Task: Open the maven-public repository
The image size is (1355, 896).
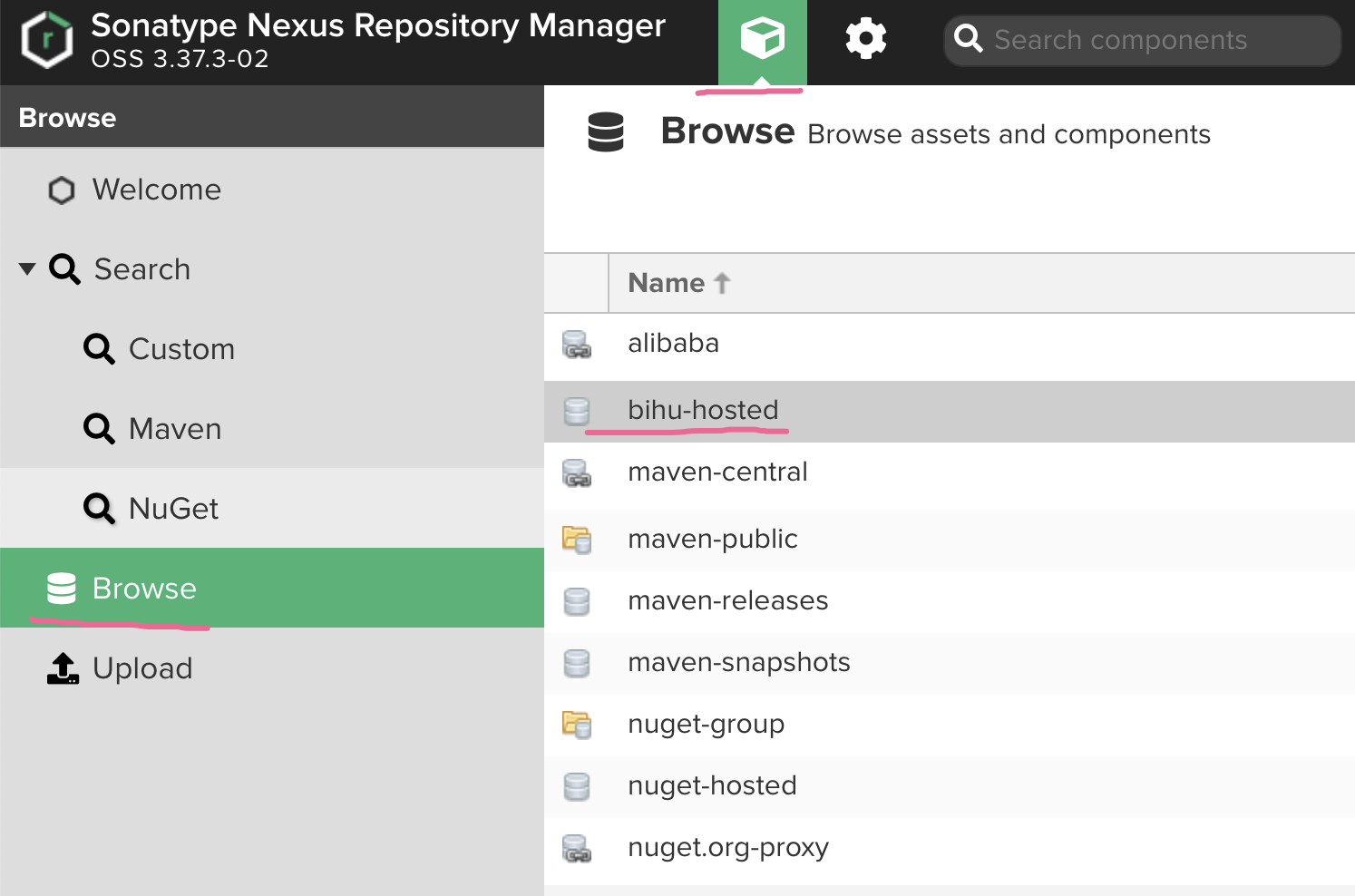Action: [712, 539]
